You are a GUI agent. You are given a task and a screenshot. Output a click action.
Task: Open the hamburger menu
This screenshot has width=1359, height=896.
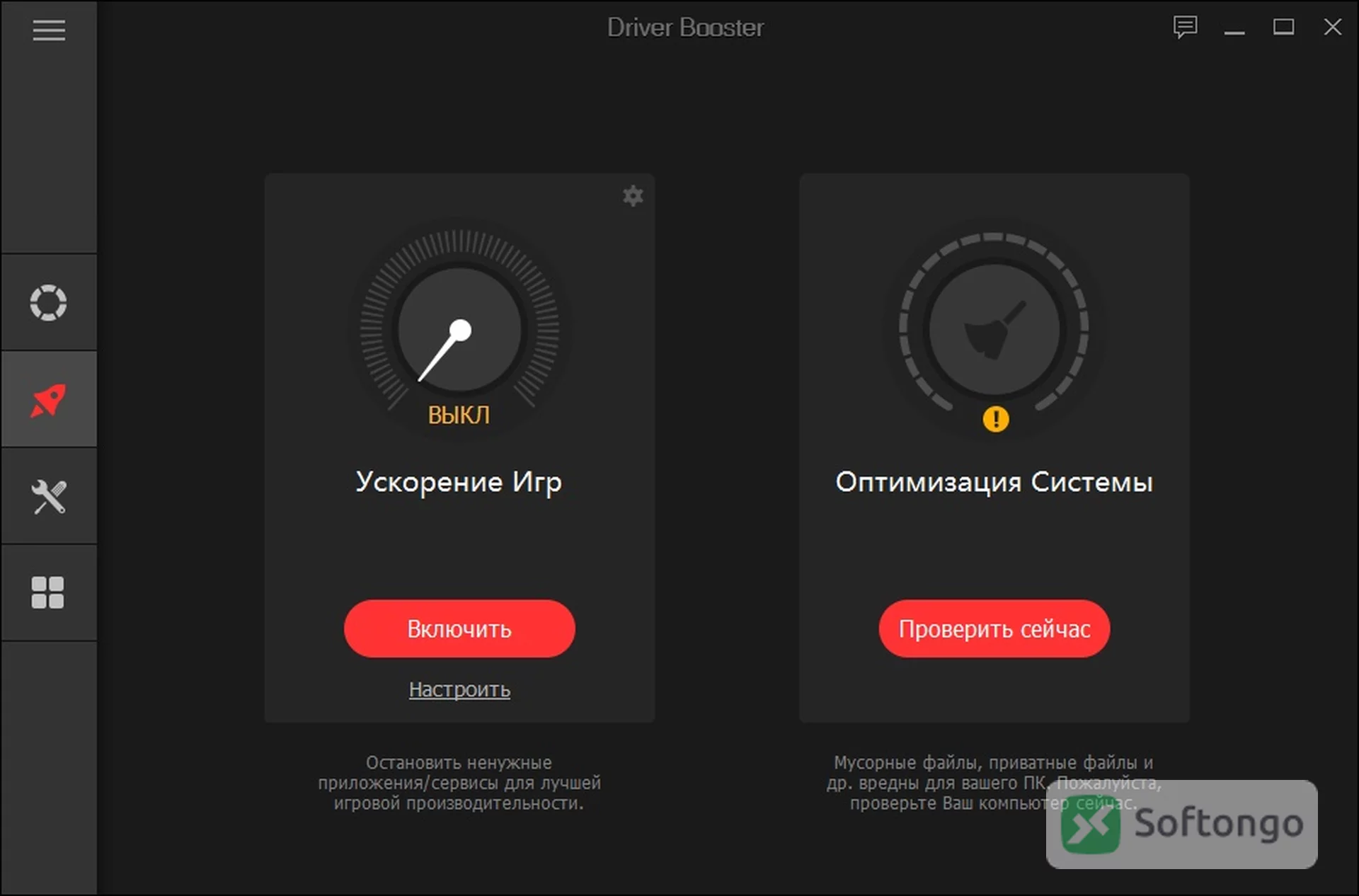(x=49, y=30)
